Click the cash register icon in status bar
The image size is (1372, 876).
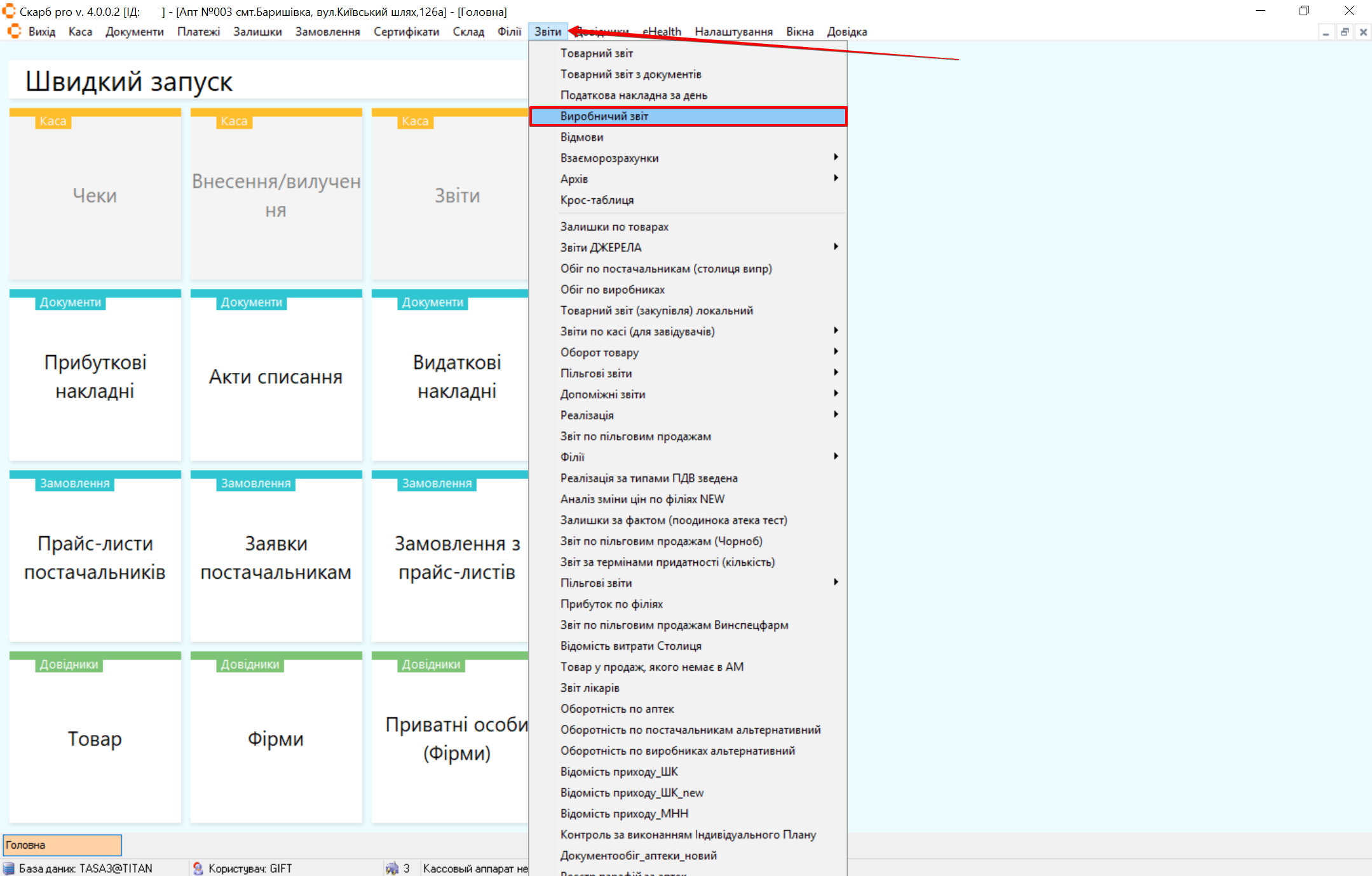tap(391, 868)
